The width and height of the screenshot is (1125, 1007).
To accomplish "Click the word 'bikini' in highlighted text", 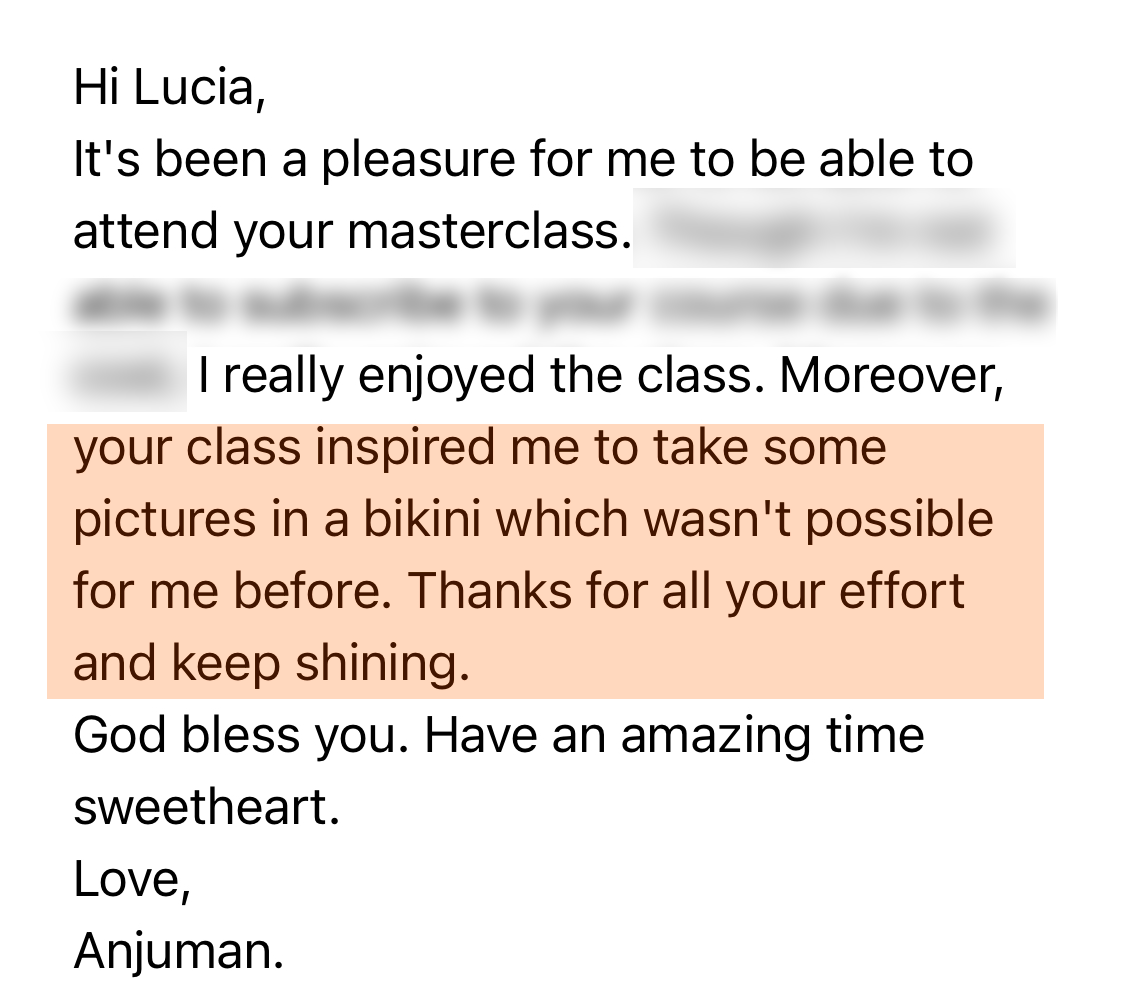I will [x=422, y=519].
